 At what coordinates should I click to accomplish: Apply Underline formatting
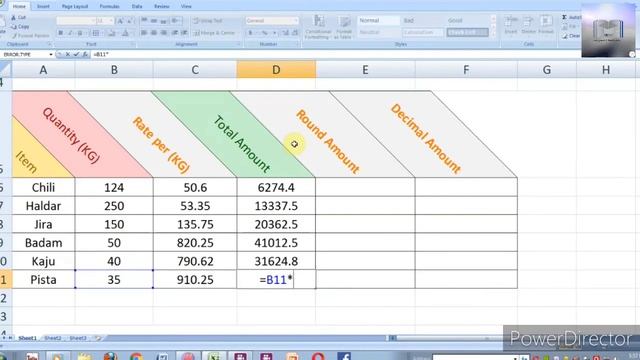tap(80, 33)
